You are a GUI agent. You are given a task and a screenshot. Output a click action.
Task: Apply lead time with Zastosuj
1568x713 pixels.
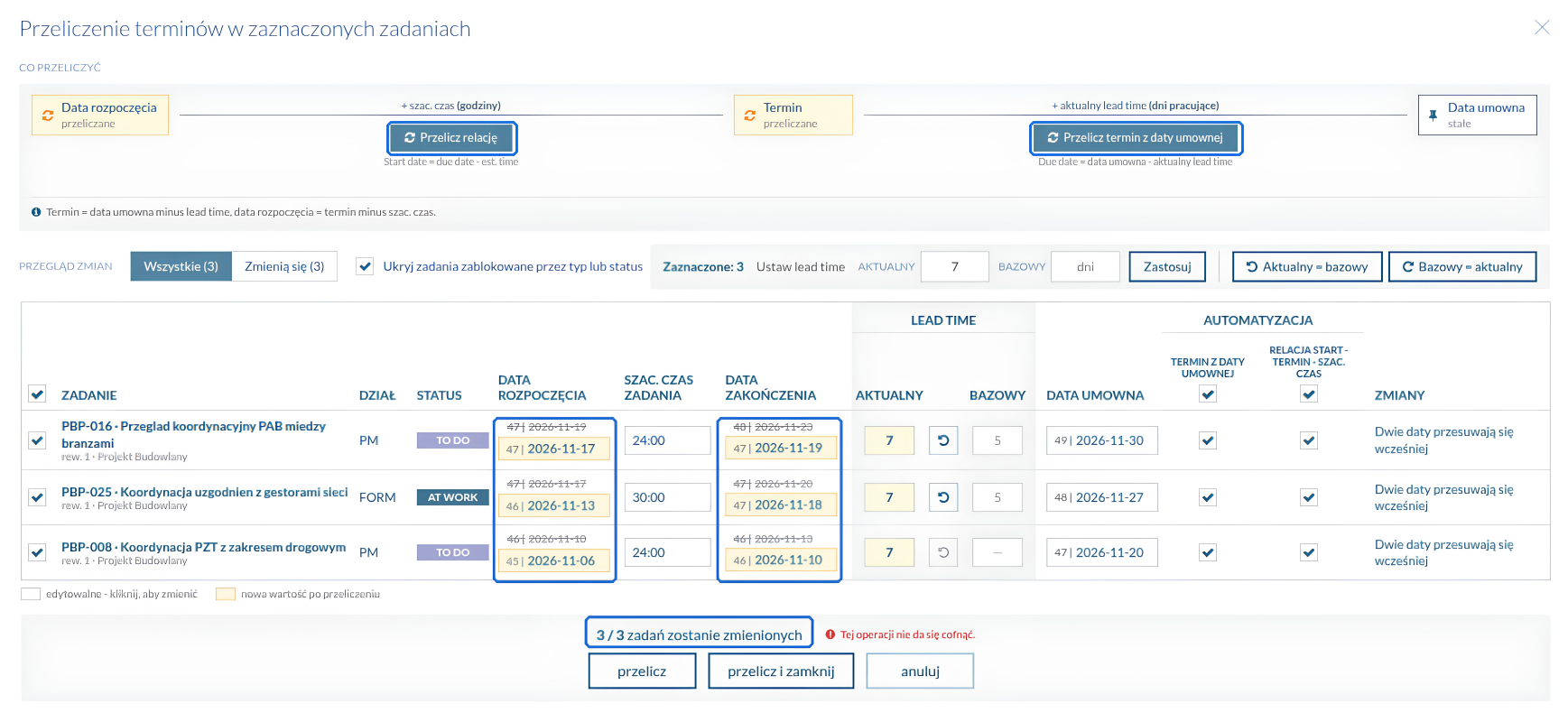[x=1167, y=267]
